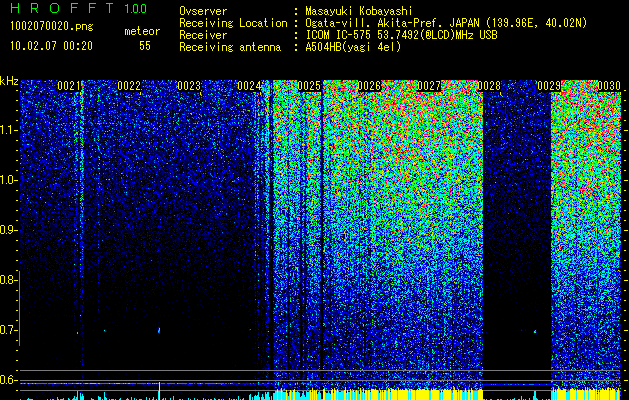Click the meteor label
The image size is (629, 400).
[x=142, y=31]
